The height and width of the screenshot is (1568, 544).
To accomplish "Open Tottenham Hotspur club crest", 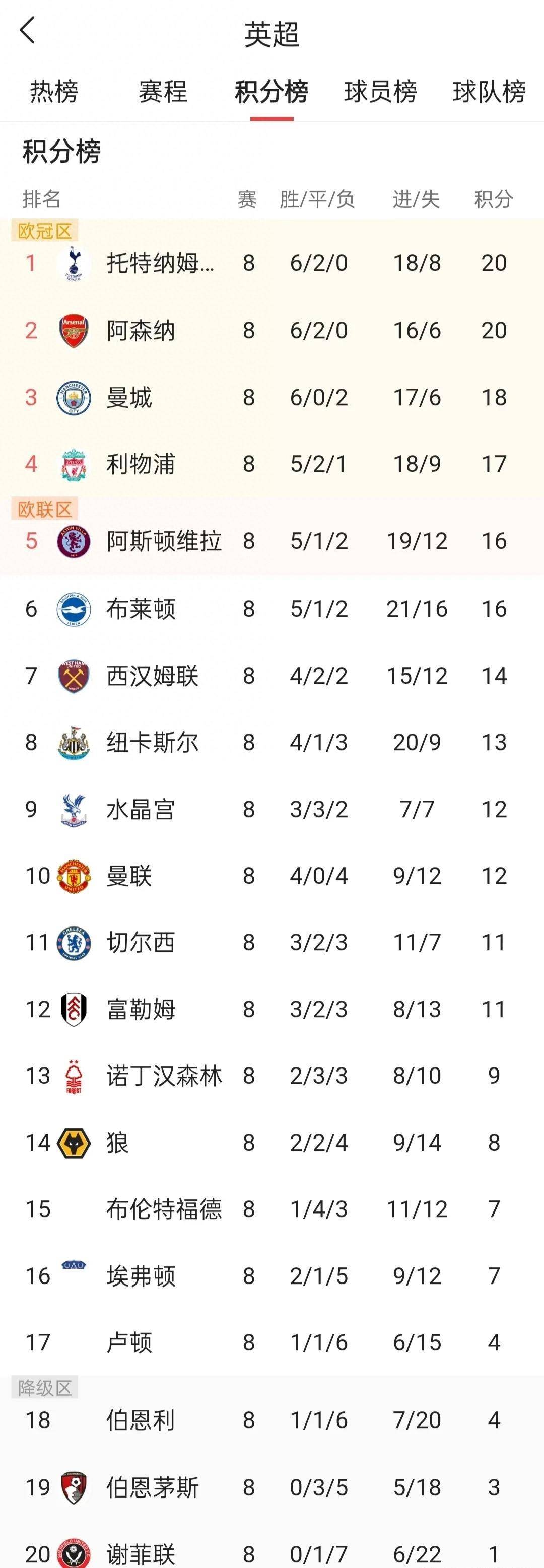I will point(74,263).
